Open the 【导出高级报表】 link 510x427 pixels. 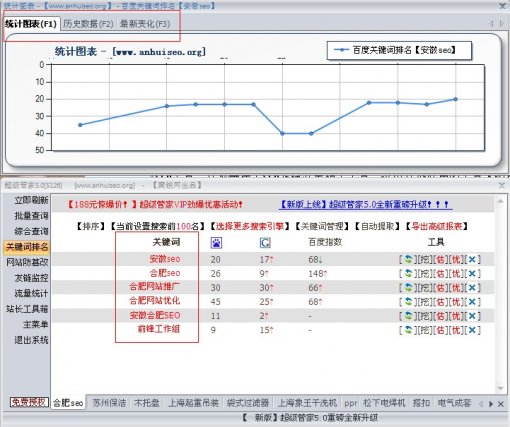tap(437, 226)
